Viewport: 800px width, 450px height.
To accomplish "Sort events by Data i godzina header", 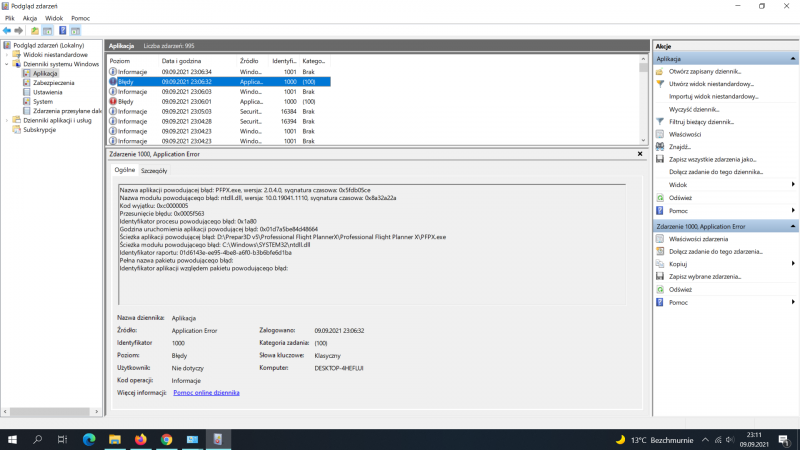I will tap(198, 61).
